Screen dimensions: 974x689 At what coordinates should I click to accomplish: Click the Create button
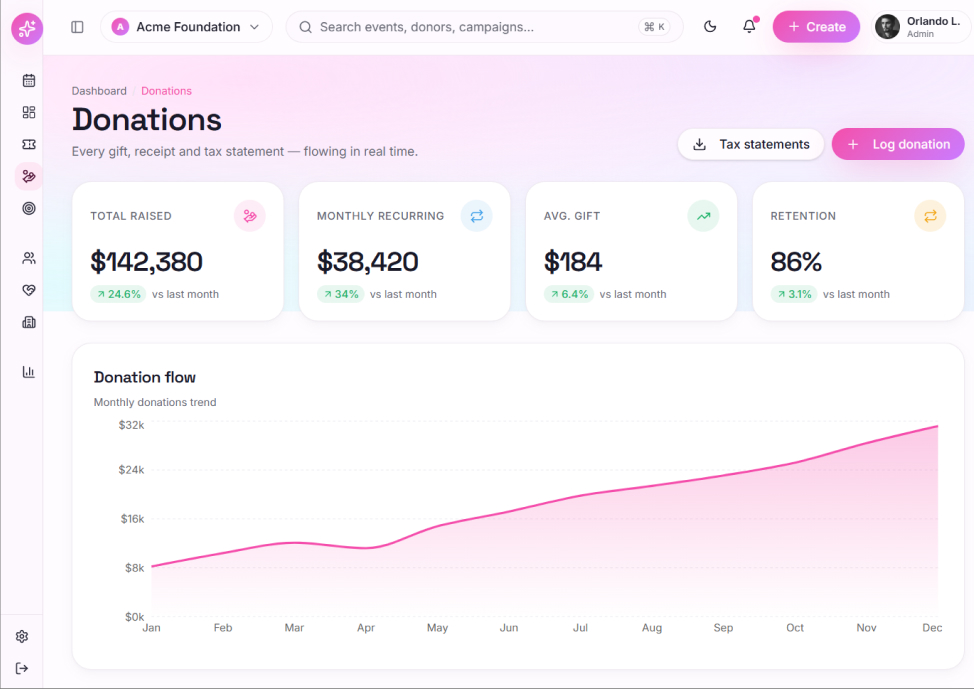tap(816, 27)
